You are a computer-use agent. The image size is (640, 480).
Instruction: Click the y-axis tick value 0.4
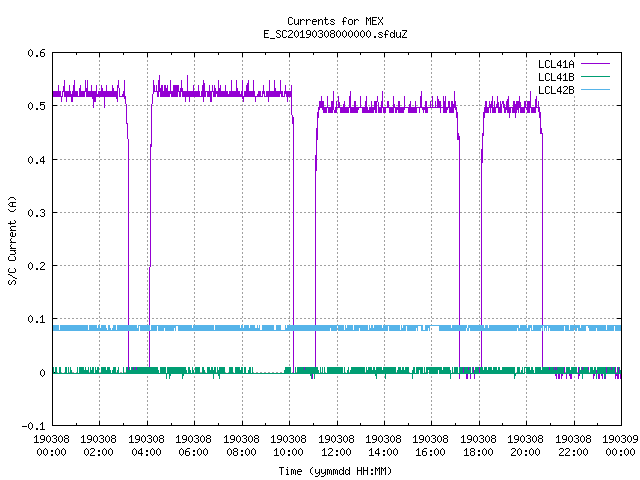click(36, 160)
